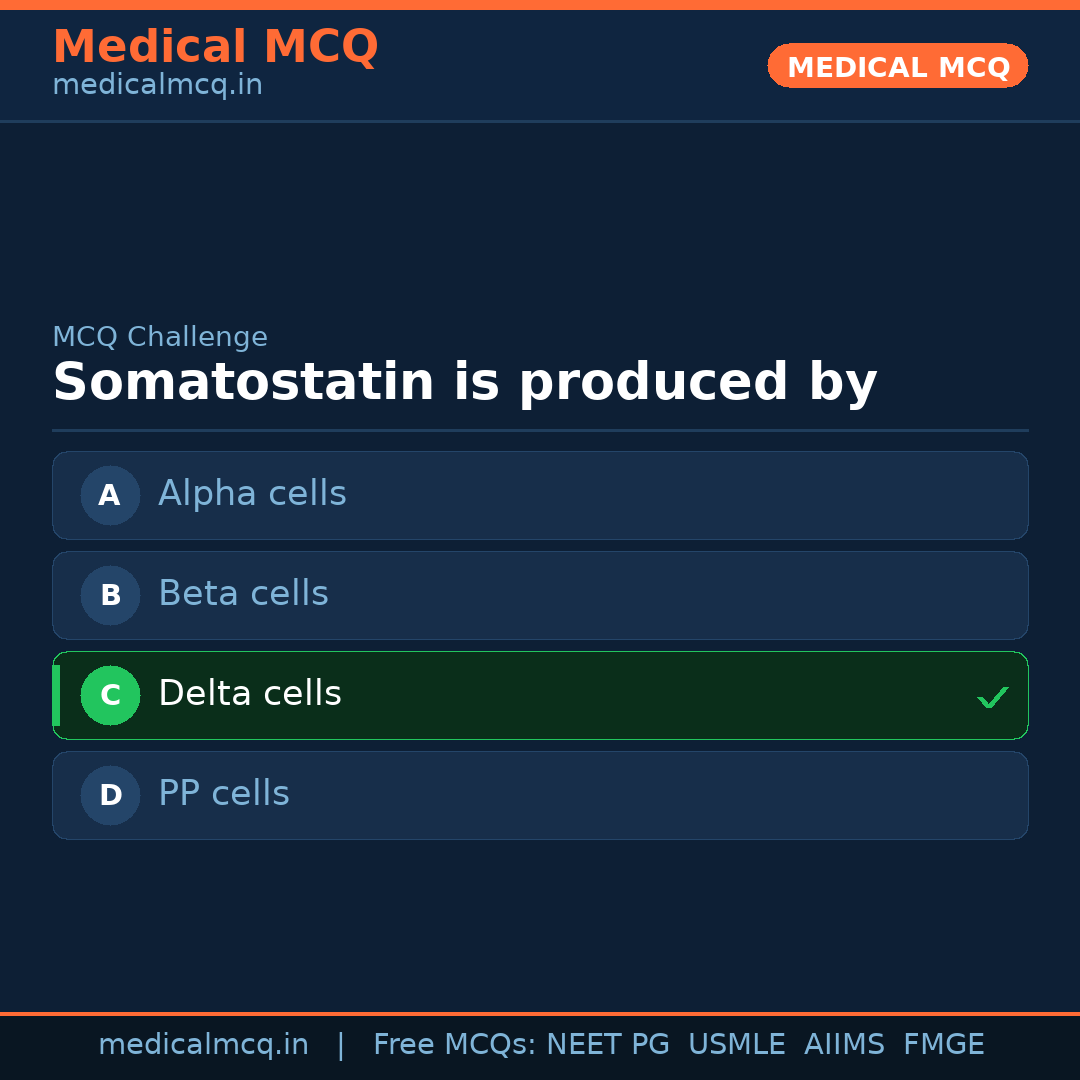Screen dimensions: 1080x1080
Task: Click the green letter C circle badge
Action: click(110, 695)
